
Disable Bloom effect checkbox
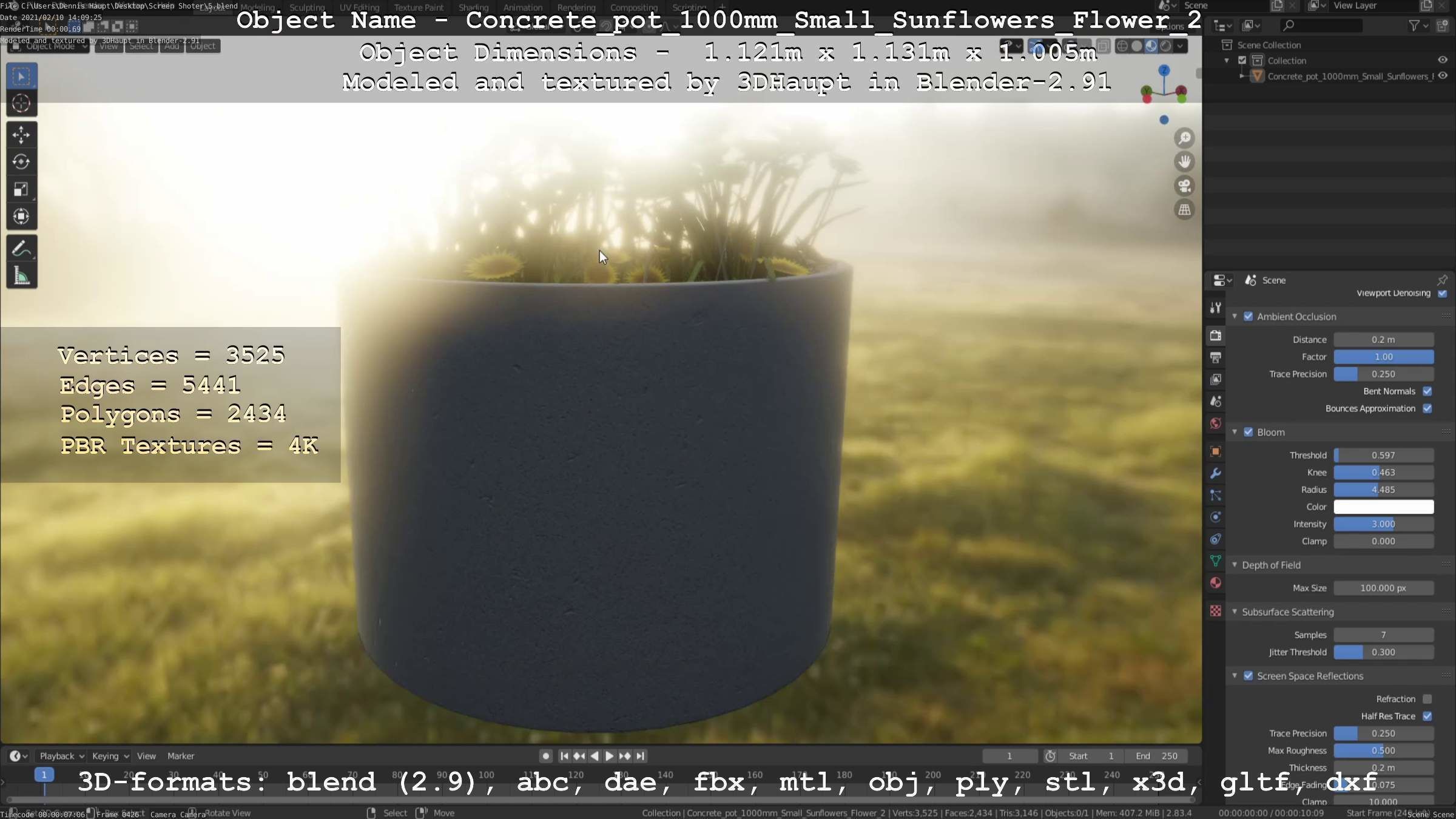(1248, 433)
